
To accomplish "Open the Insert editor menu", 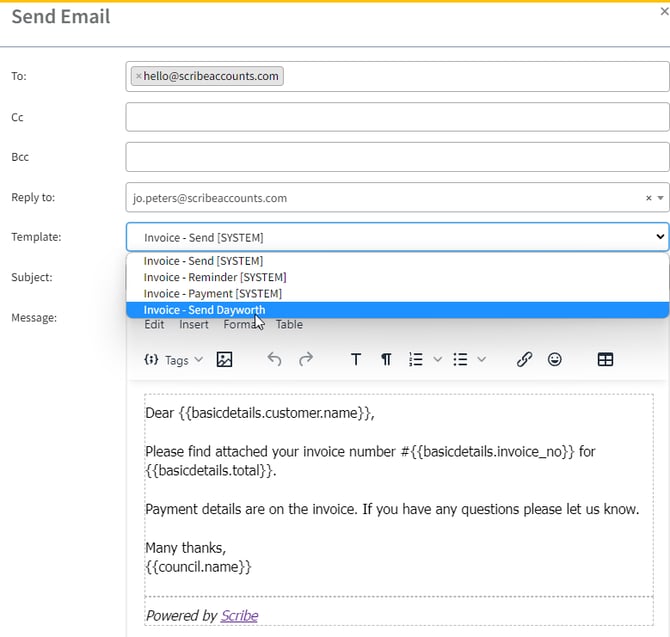I will [194, 325].
